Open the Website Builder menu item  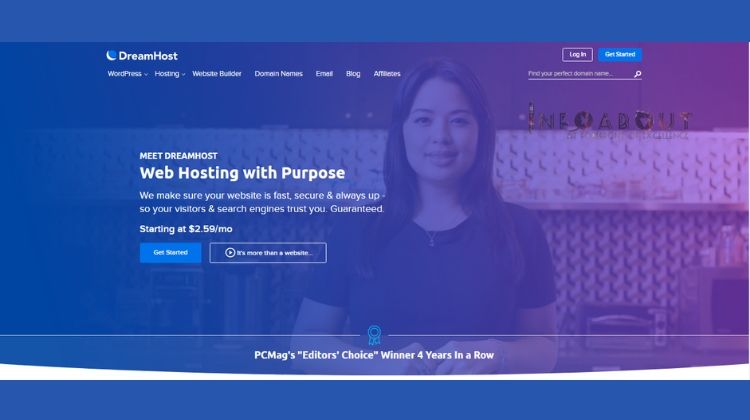[217, 74]
